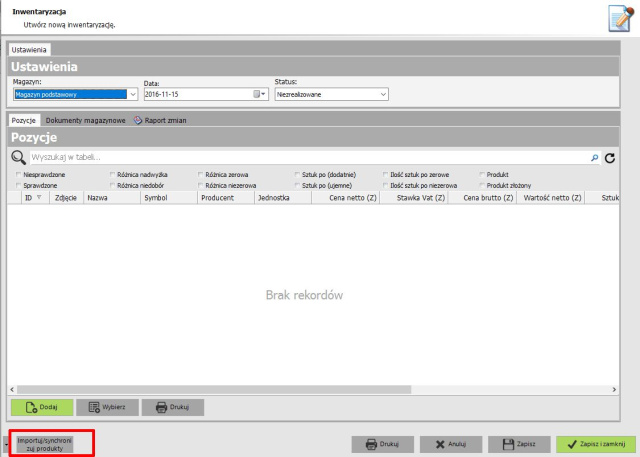The width and height of the screenshot is (640, 457).
Task: Click the Producent column header
Action: pyautogui.click(x=226, y=198)
